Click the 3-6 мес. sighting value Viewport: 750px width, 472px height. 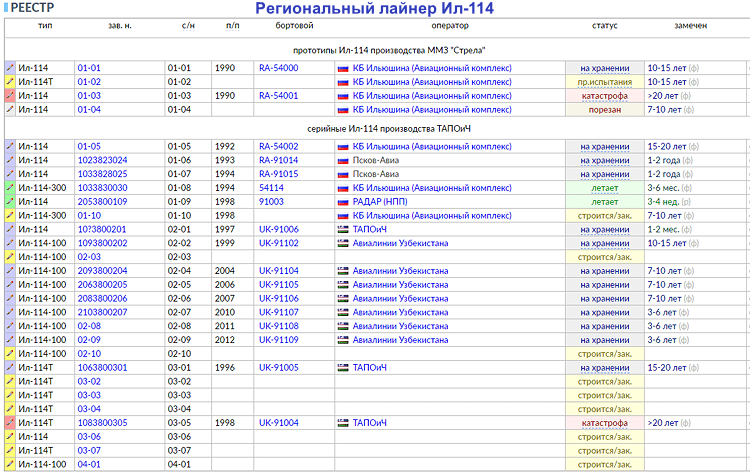[663, 188]
